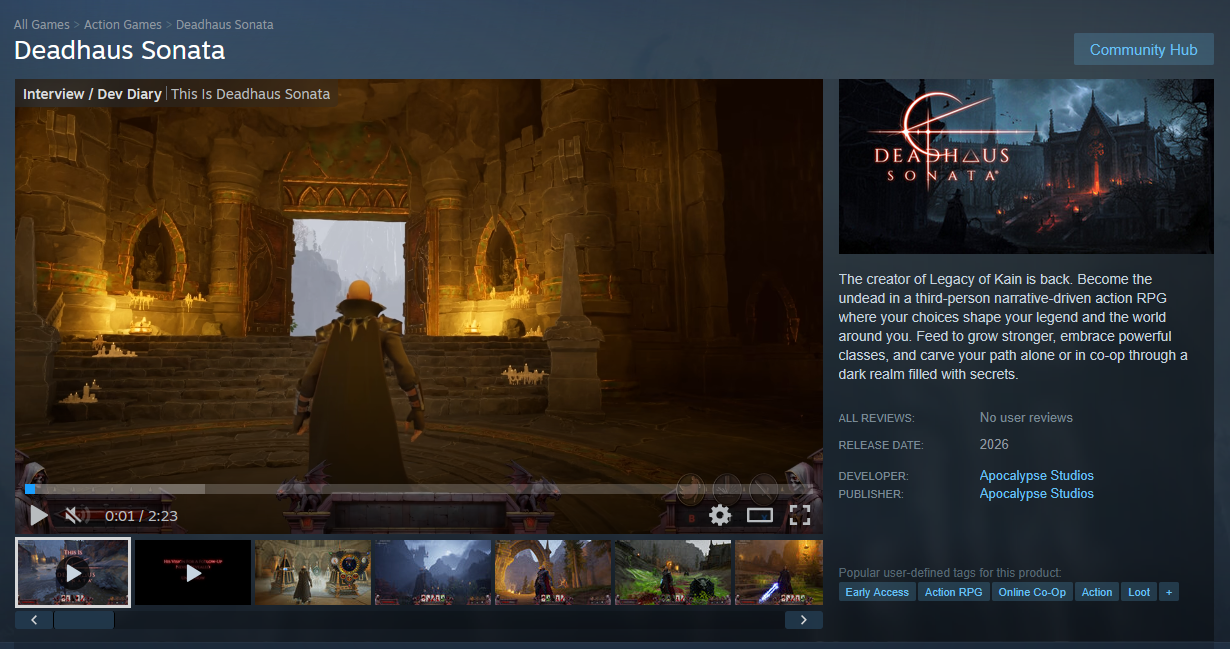Go to Action Games breadcrumb

pyautogui.click(x=123, y=24)
